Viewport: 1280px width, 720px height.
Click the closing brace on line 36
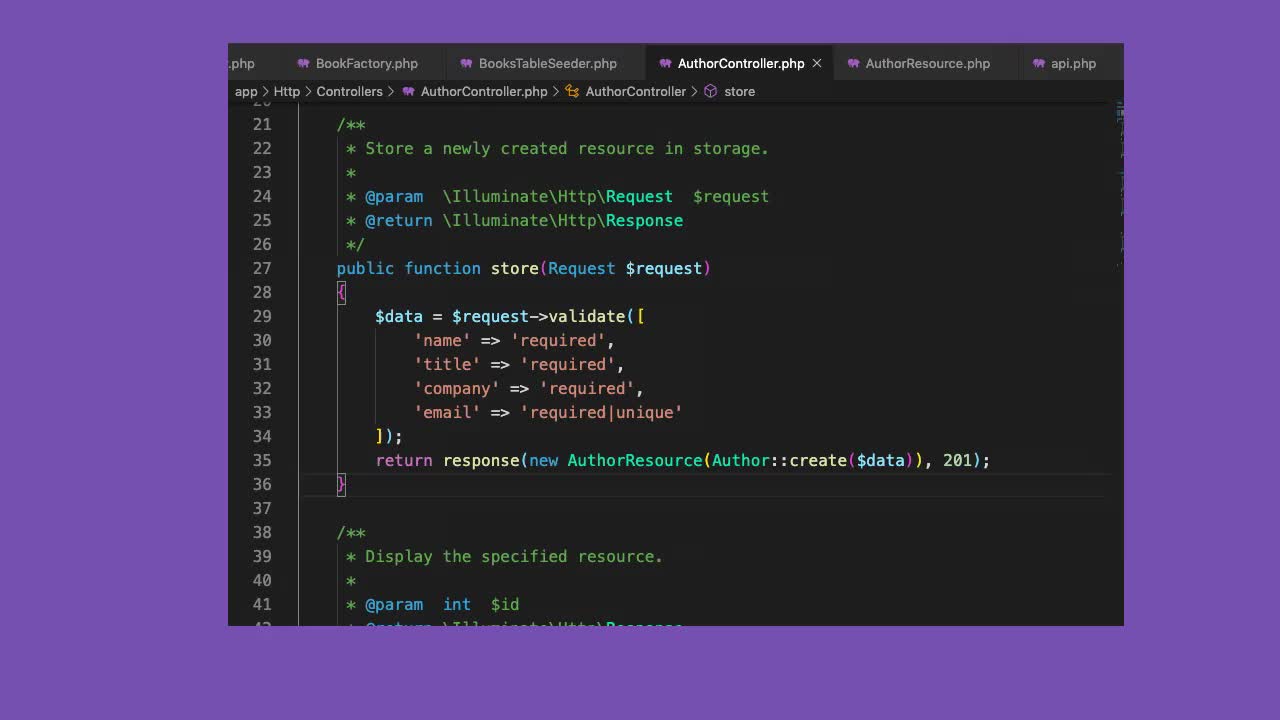pyautogui.click(x=341, y=484)
